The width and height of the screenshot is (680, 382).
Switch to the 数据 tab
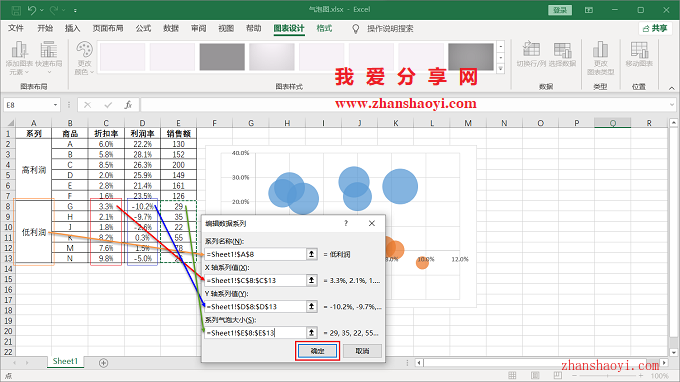[x=171, y=28]
